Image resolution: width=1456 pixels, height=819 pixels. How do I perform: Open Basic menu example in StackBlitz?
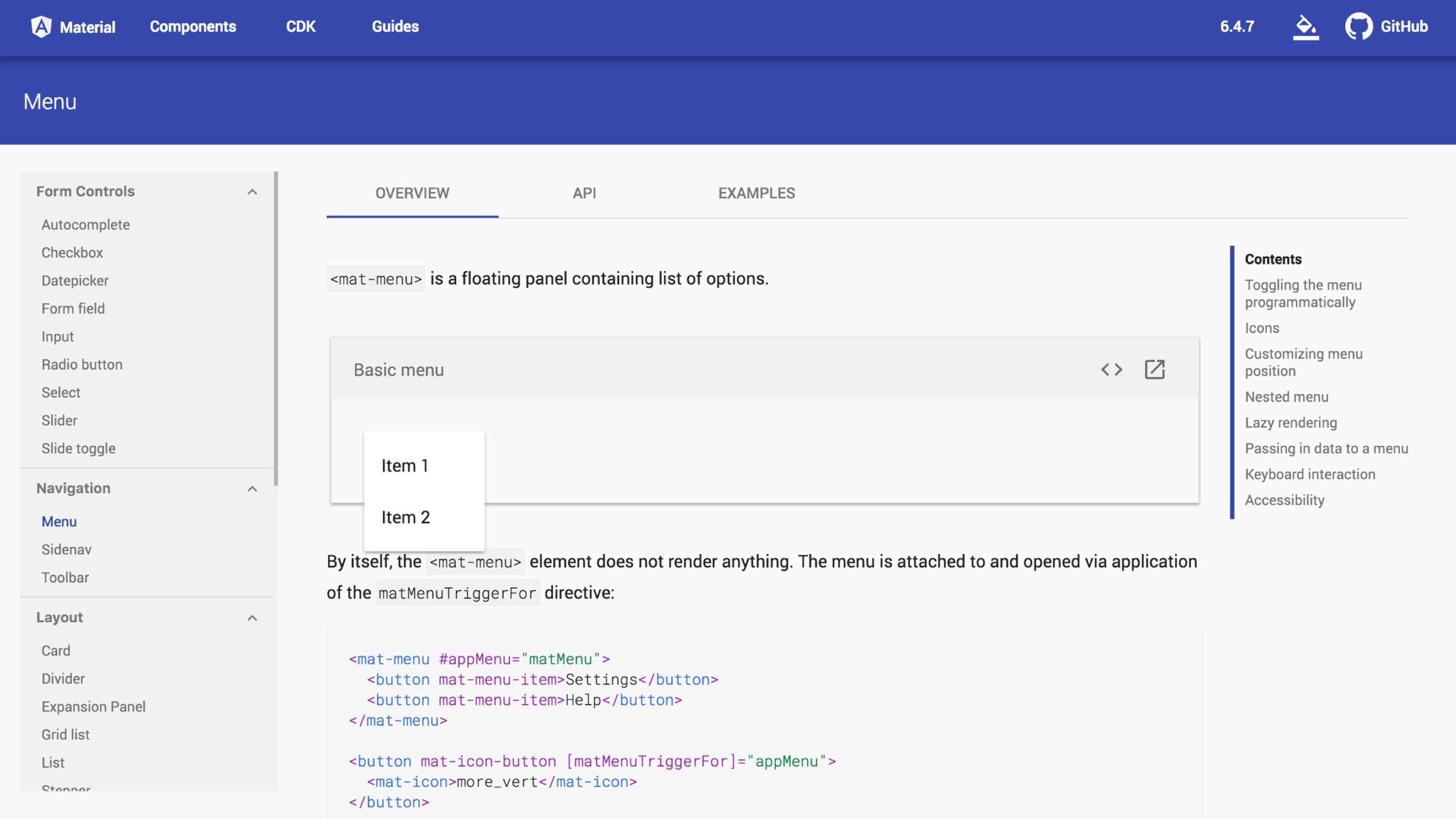pyautogui.click(x=1154, y=369)
